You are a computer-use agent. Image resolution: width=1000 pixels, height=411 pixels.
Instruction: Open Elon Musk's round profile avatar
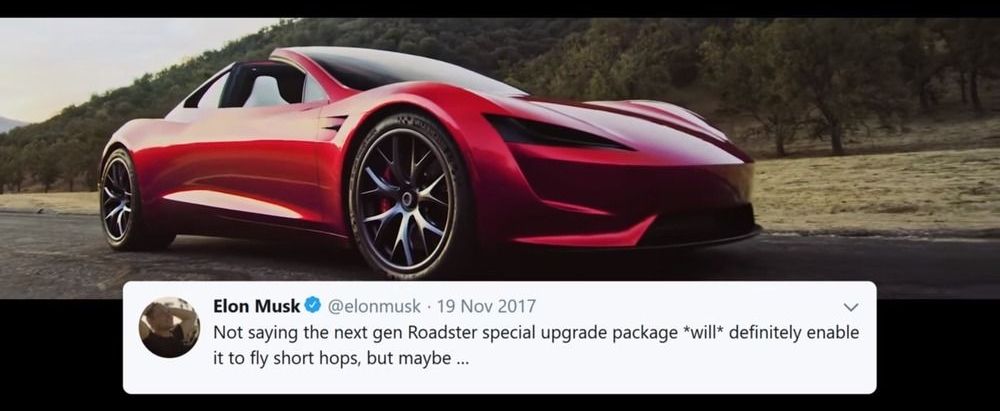pyautogui.click(x=169, y=327)
